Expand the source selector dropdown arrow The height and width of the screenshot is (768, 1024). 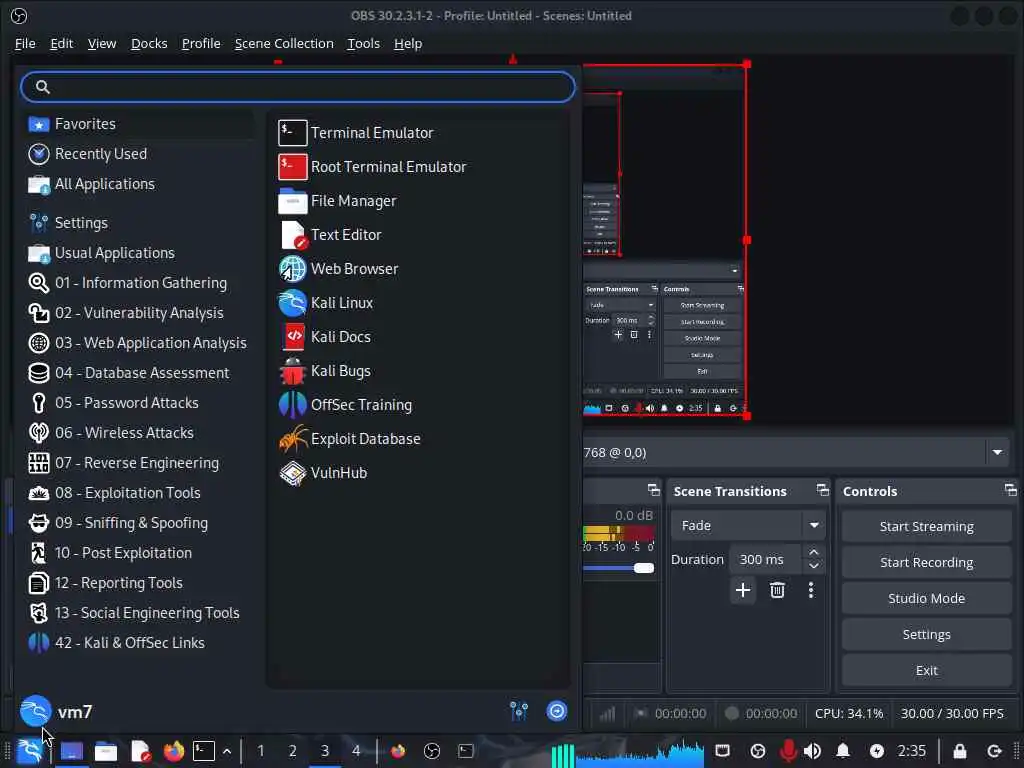[x=997, y=452]
